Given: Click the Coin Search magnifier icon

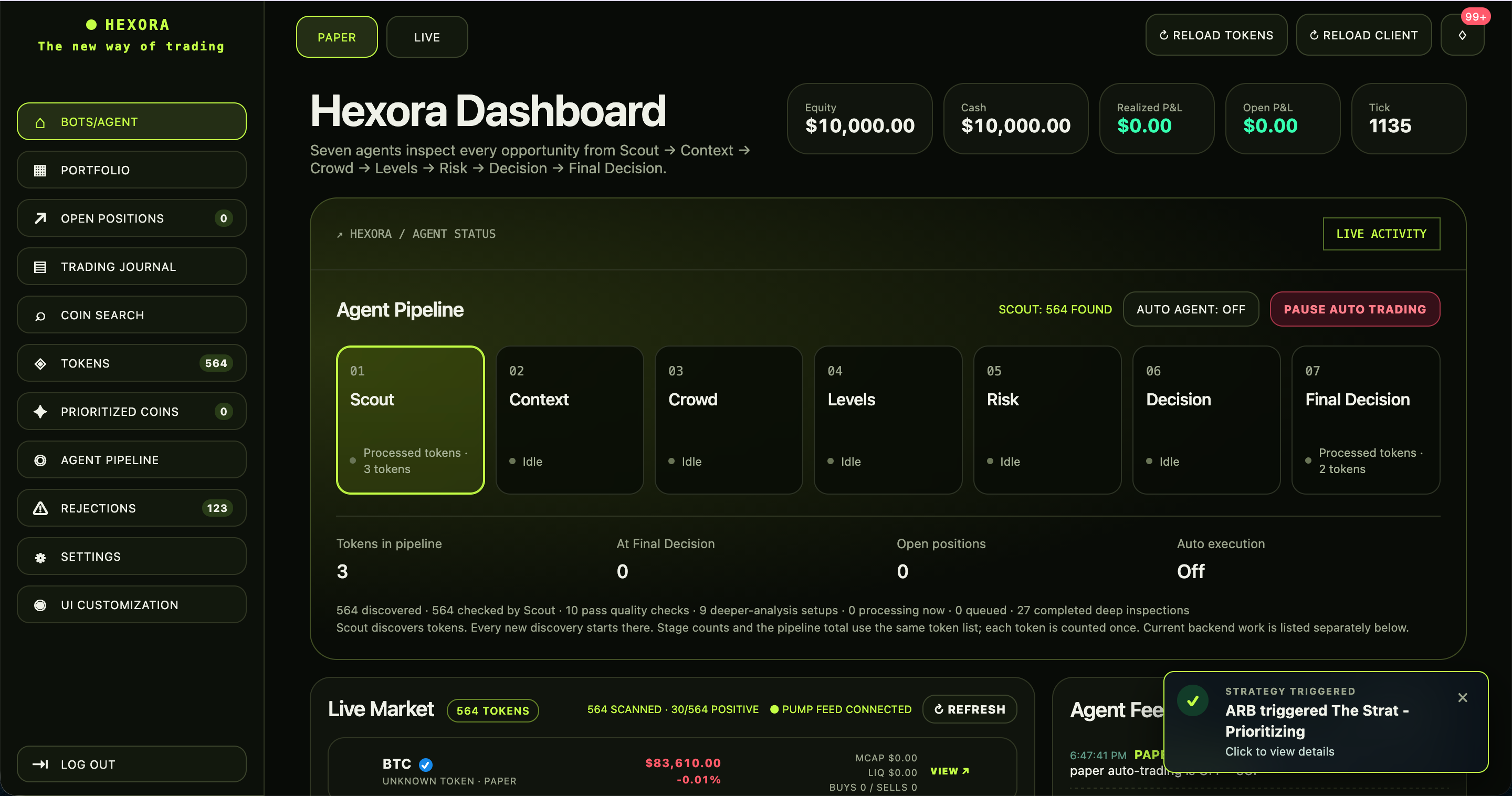Looking at the screenshot, I should (40, 315).
